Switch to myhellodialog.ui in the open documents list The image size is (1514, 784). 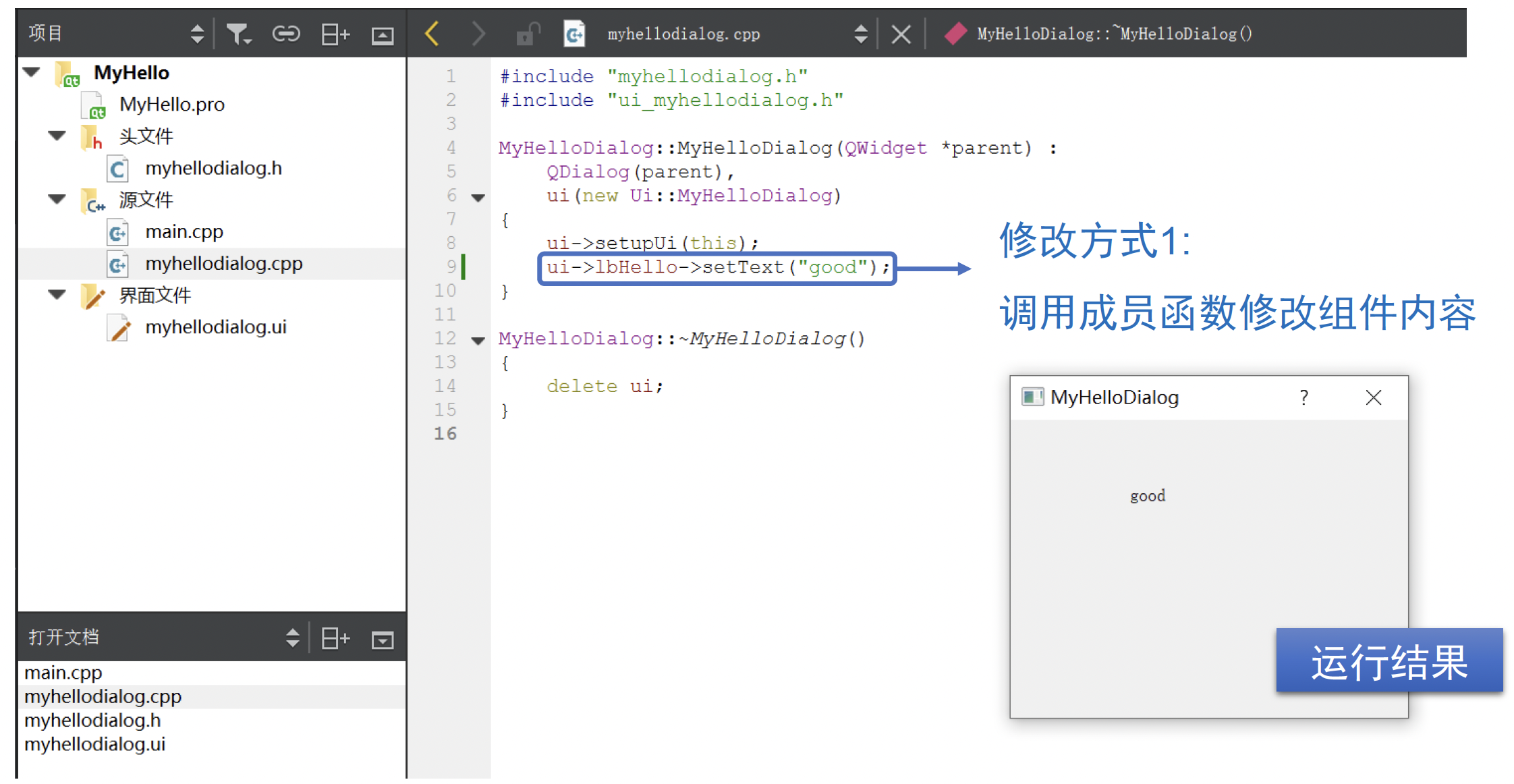tap(94, 744)
